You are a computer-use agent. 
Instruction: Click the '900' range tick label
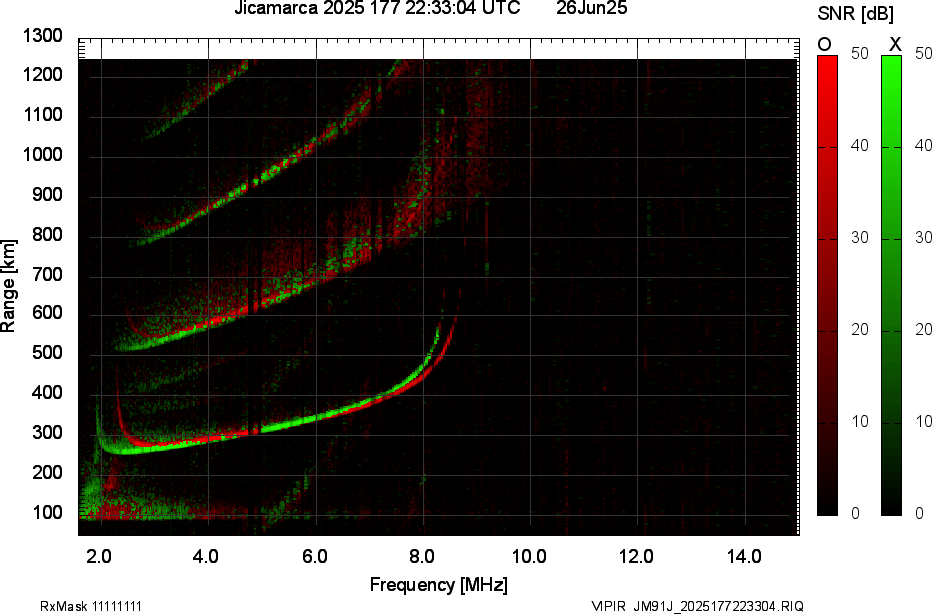pos(46,195)
